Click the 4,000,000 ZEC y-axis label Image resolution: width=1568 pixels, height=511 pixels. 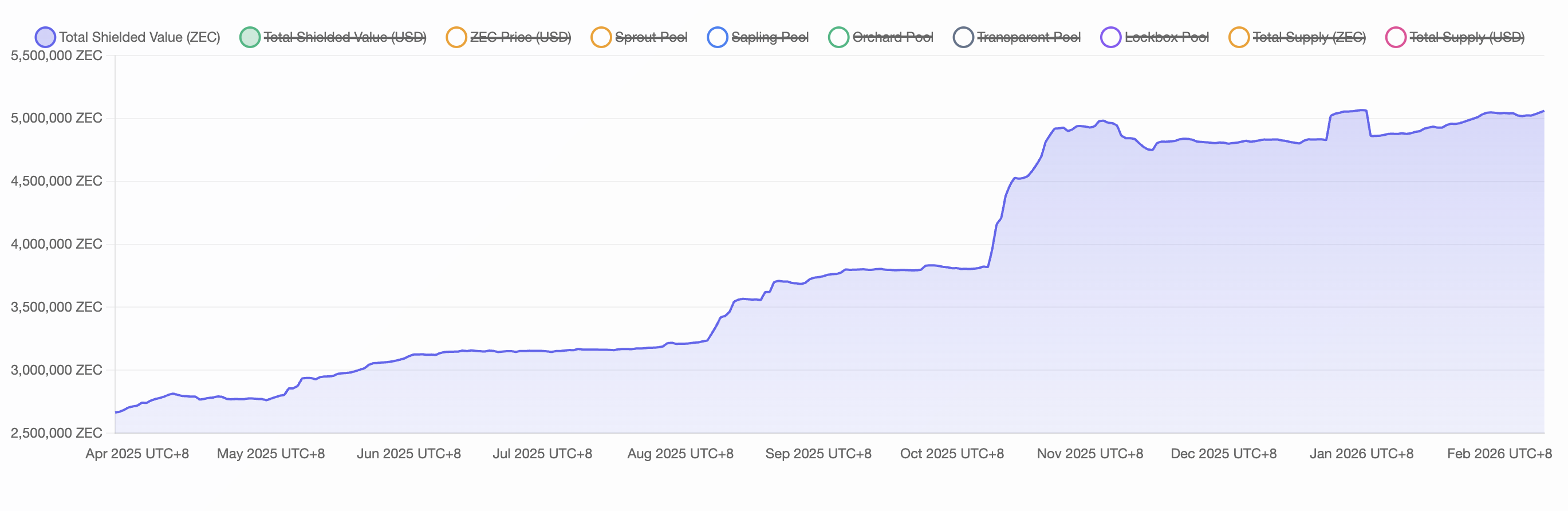(x=56, y=244)
